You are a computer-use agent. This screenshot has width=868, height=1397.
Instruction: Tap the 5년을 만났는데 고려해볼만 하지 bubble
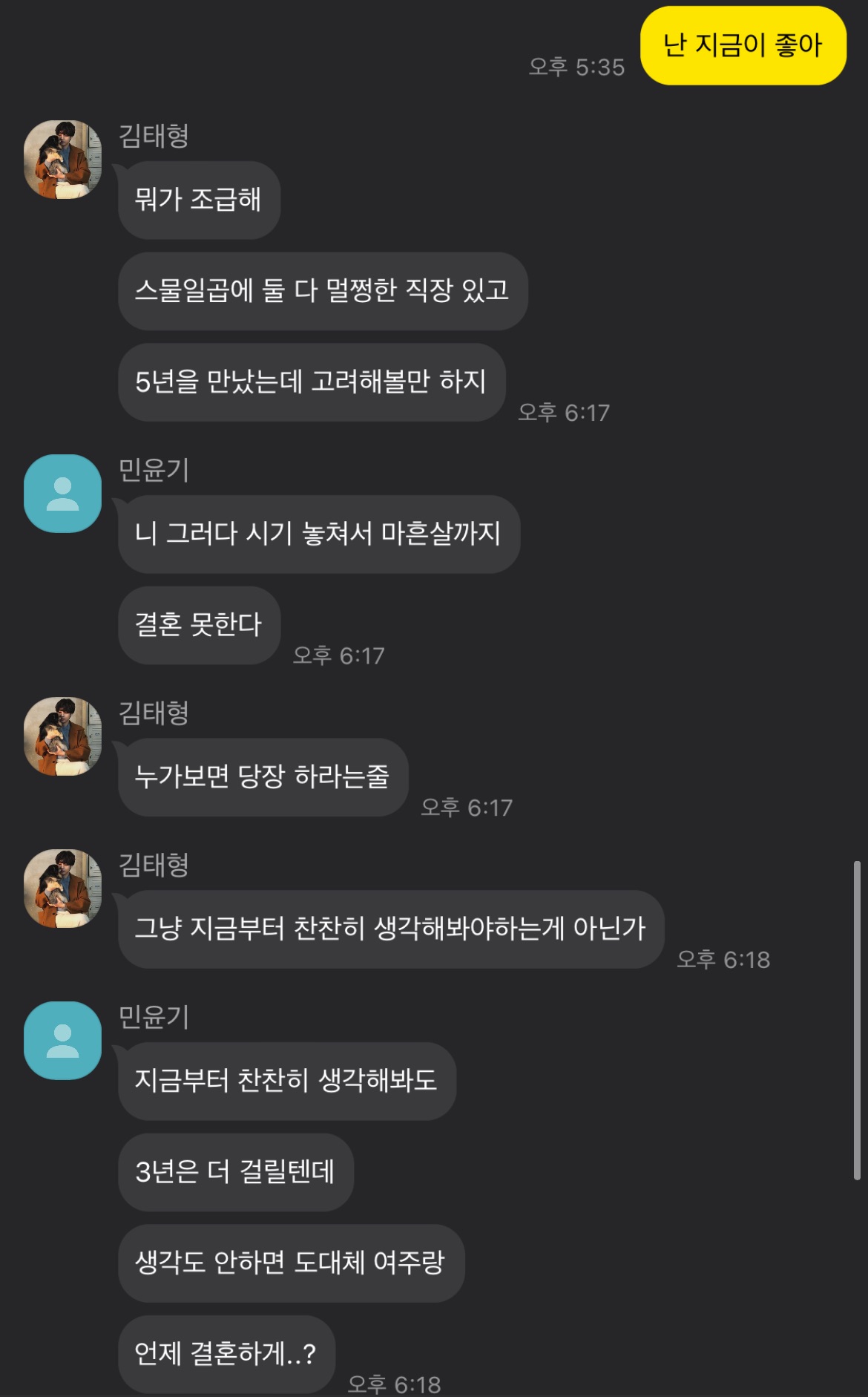point(312,382)
